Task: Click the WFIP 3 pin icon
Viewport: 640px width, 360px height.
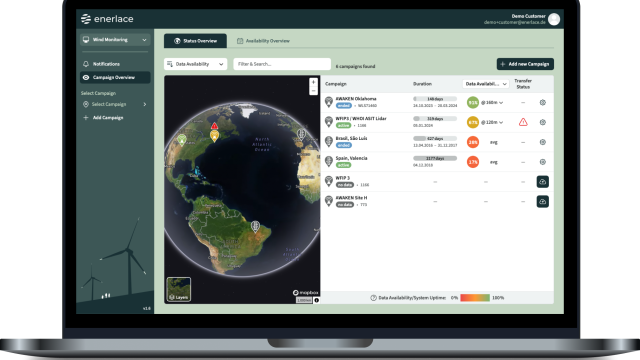Action: pos(329,181)
